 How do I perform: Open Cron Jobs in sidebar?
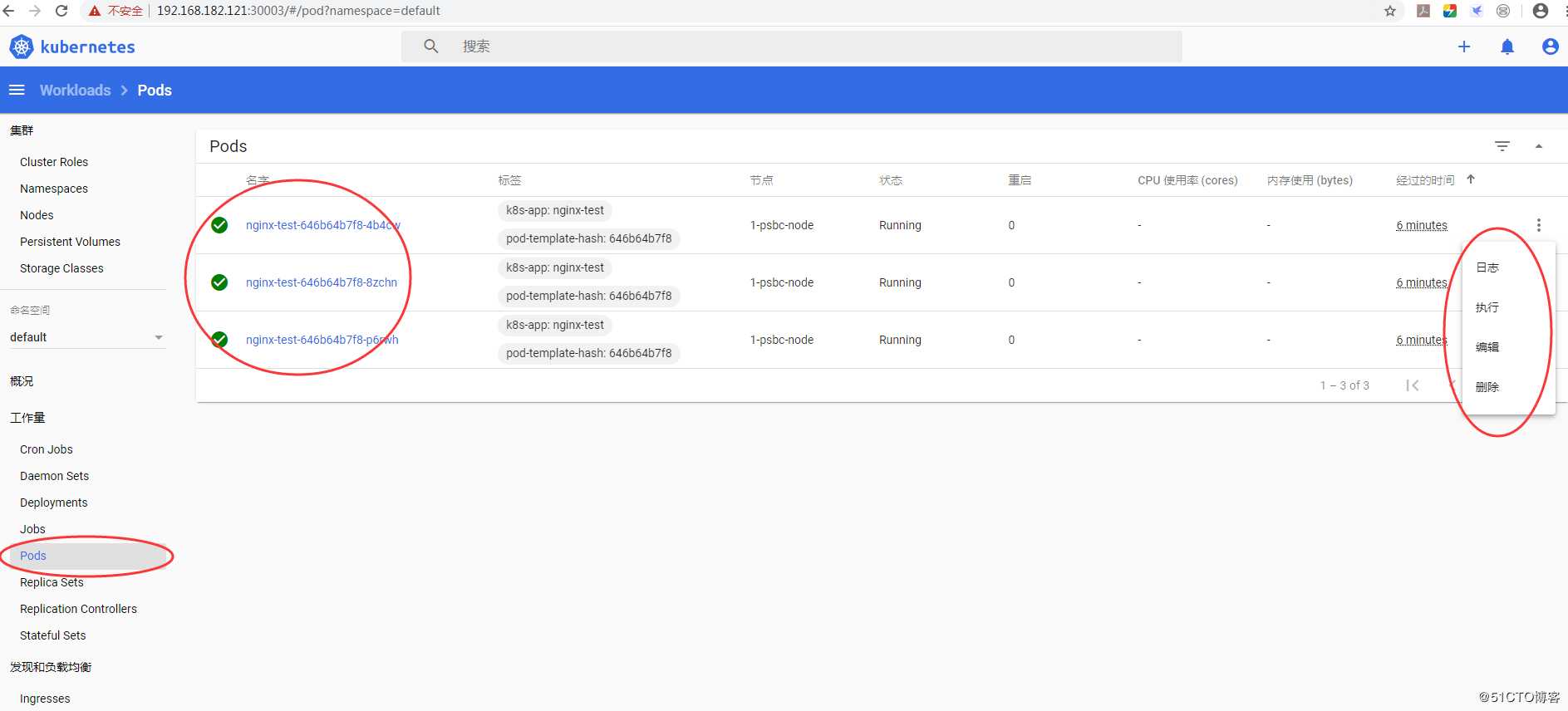pyautogui.click(x=47, y=449)
